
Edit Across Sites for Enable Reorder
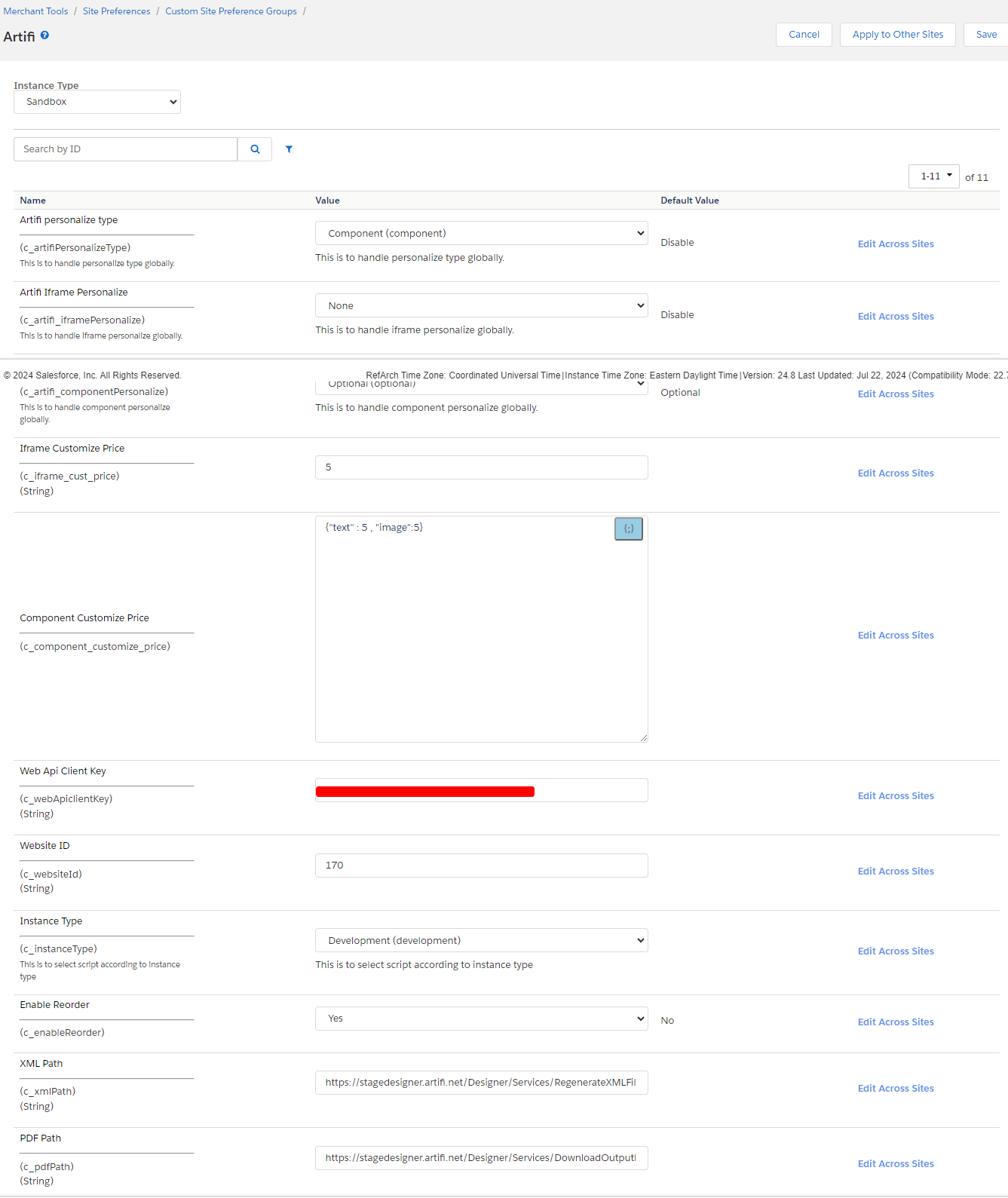tap(896, 1022)
